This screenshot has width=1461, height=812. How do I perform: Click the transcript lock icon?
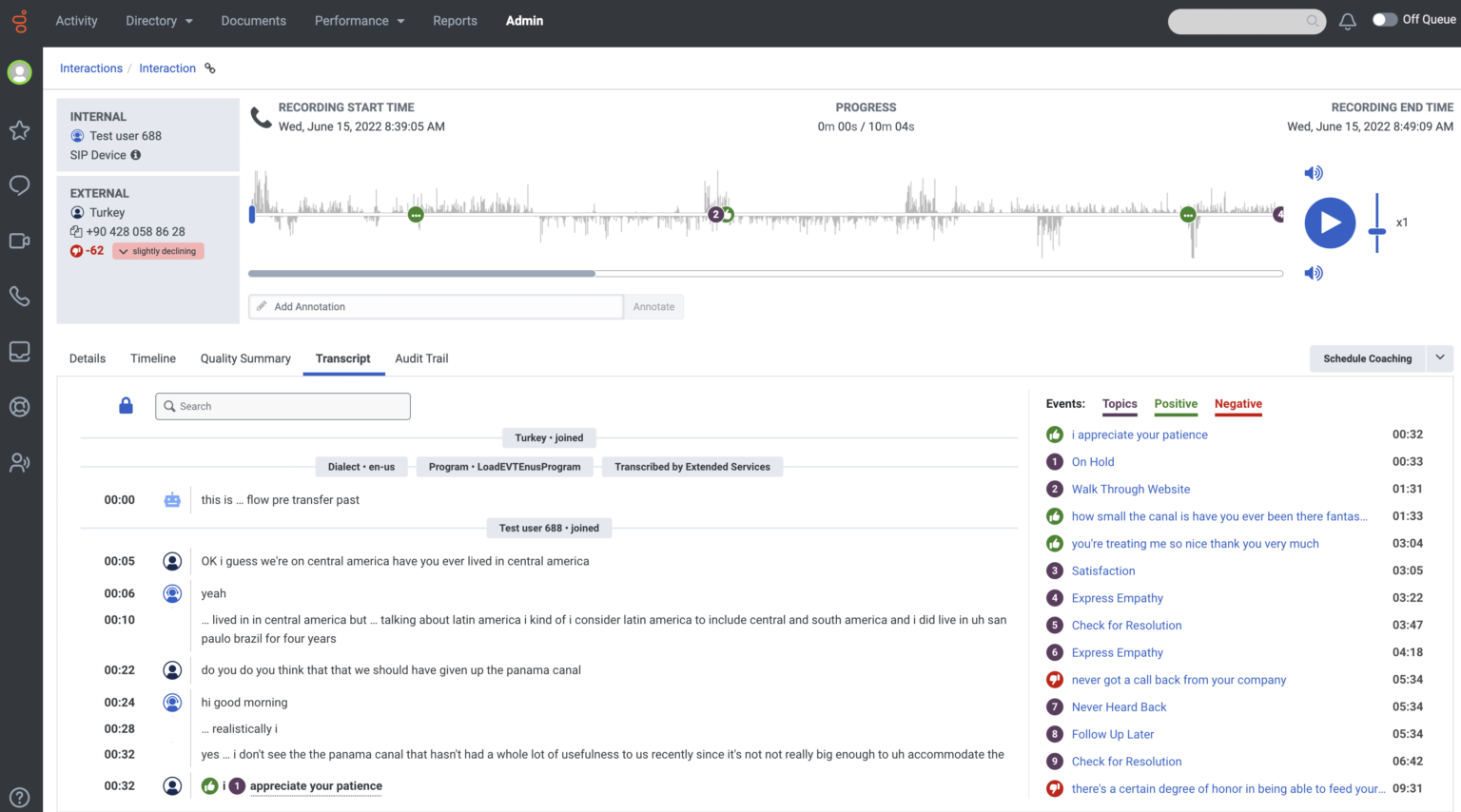click(x=126, y=406)
